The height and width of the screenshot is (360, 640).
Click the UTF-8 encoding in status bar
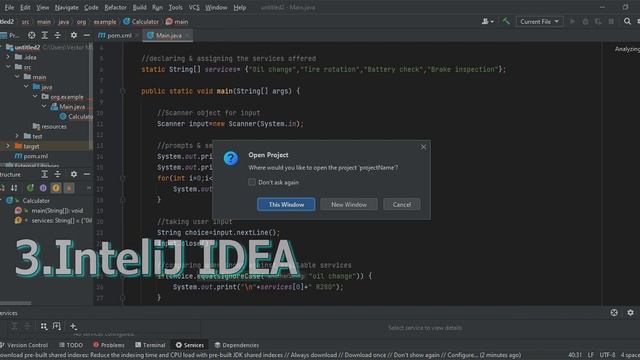(607, 355)
